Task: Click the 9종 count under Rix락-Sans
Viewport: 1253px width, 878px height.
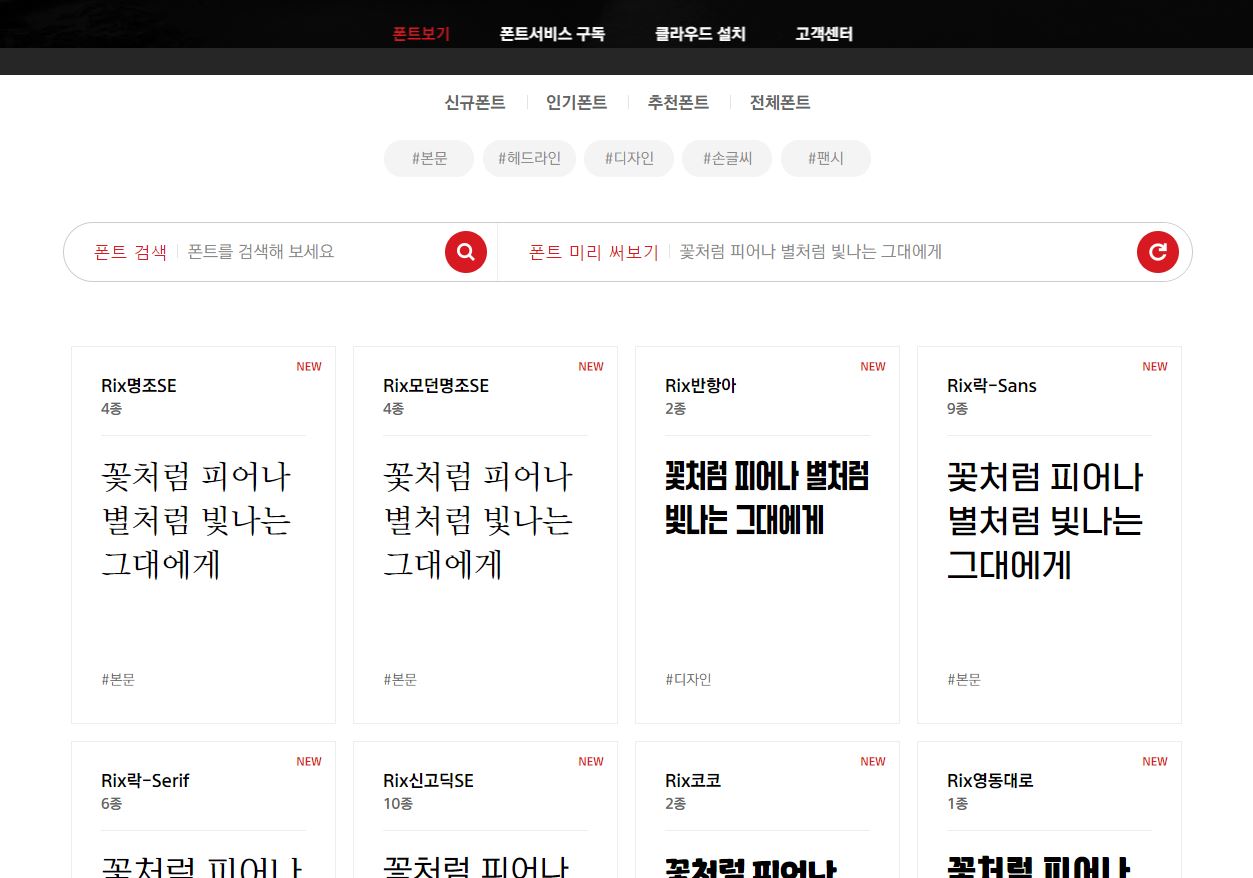Action: pyautogui.click(x=958, y=409)
